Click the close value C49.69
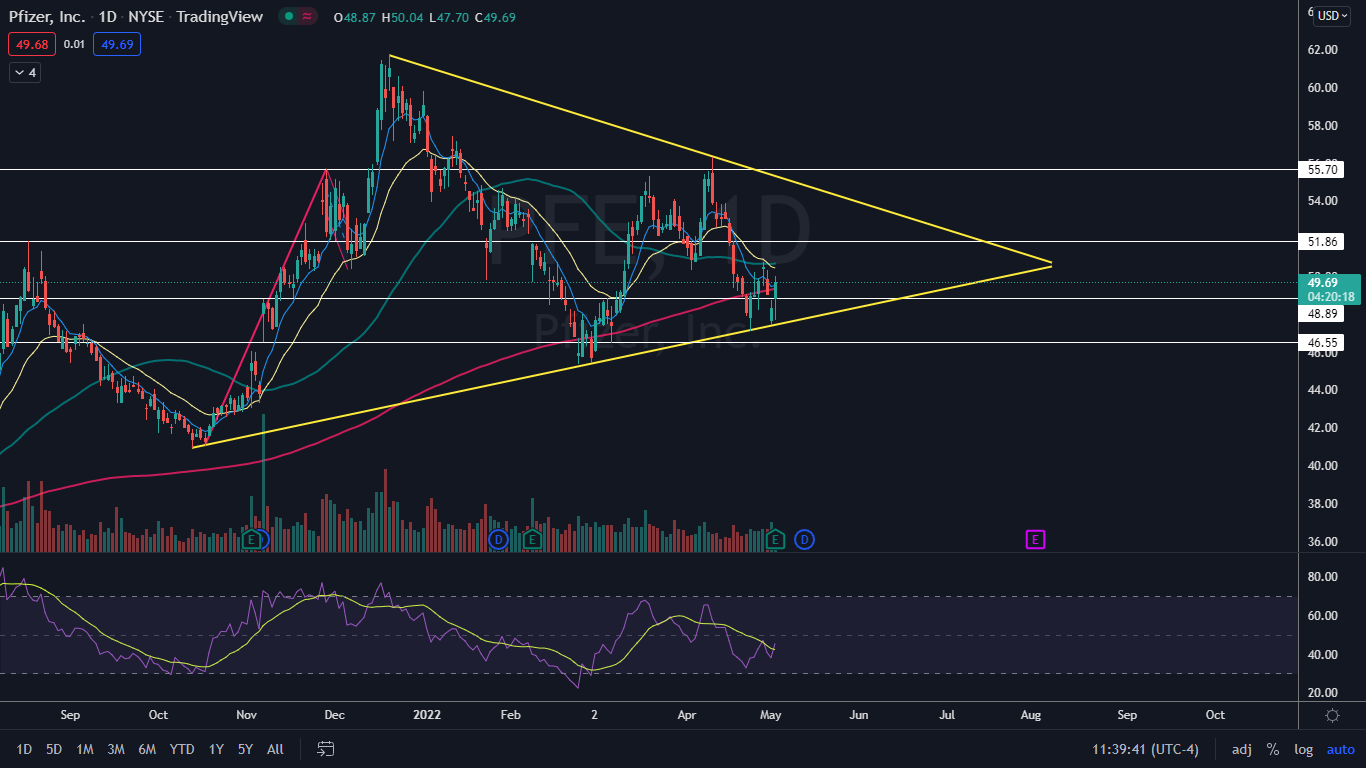 (x=495, y=17)
